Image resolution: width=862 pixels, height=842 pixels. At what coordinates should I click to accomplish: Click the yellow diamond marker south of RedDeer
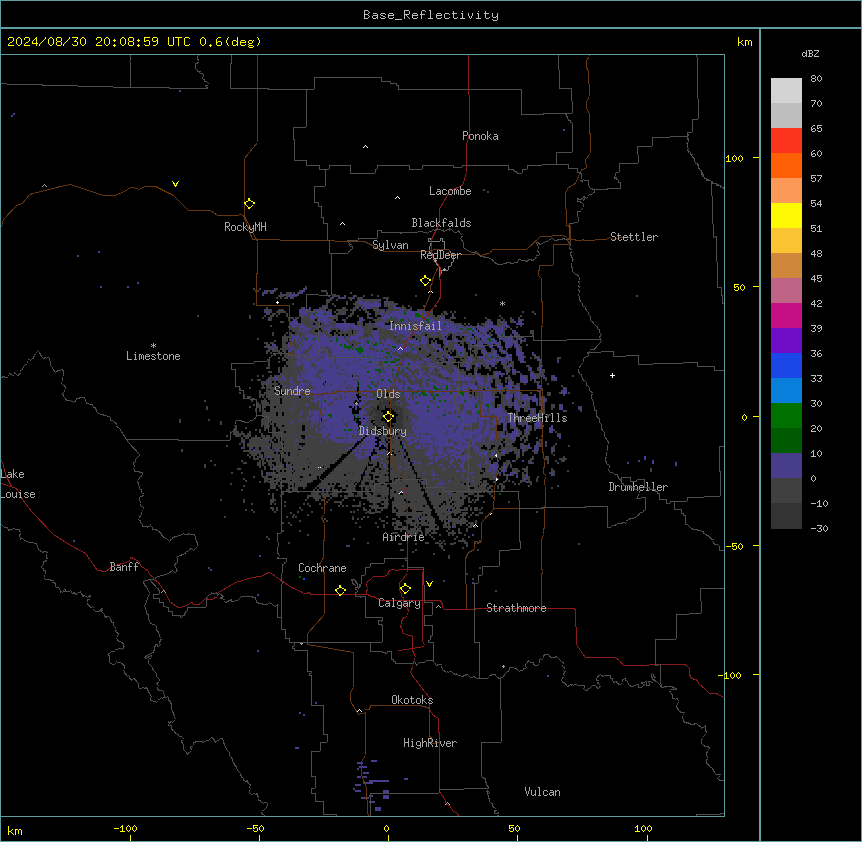tap(426, 281)
